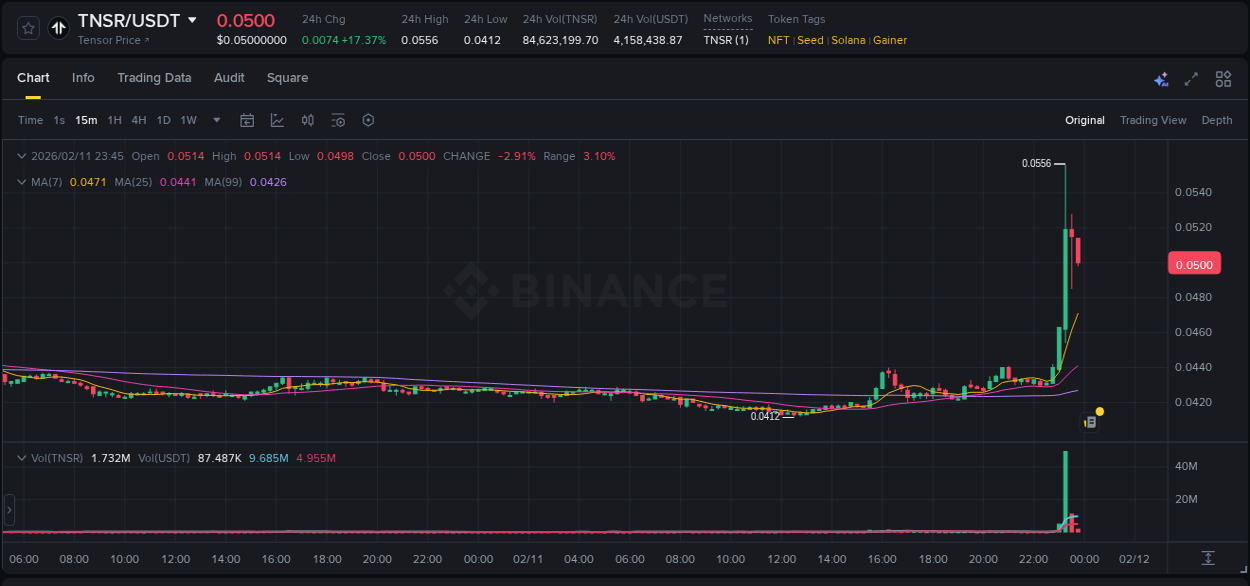Select the line chart style icon
This screenshot has height=586, width=1250.
point(276,120)
